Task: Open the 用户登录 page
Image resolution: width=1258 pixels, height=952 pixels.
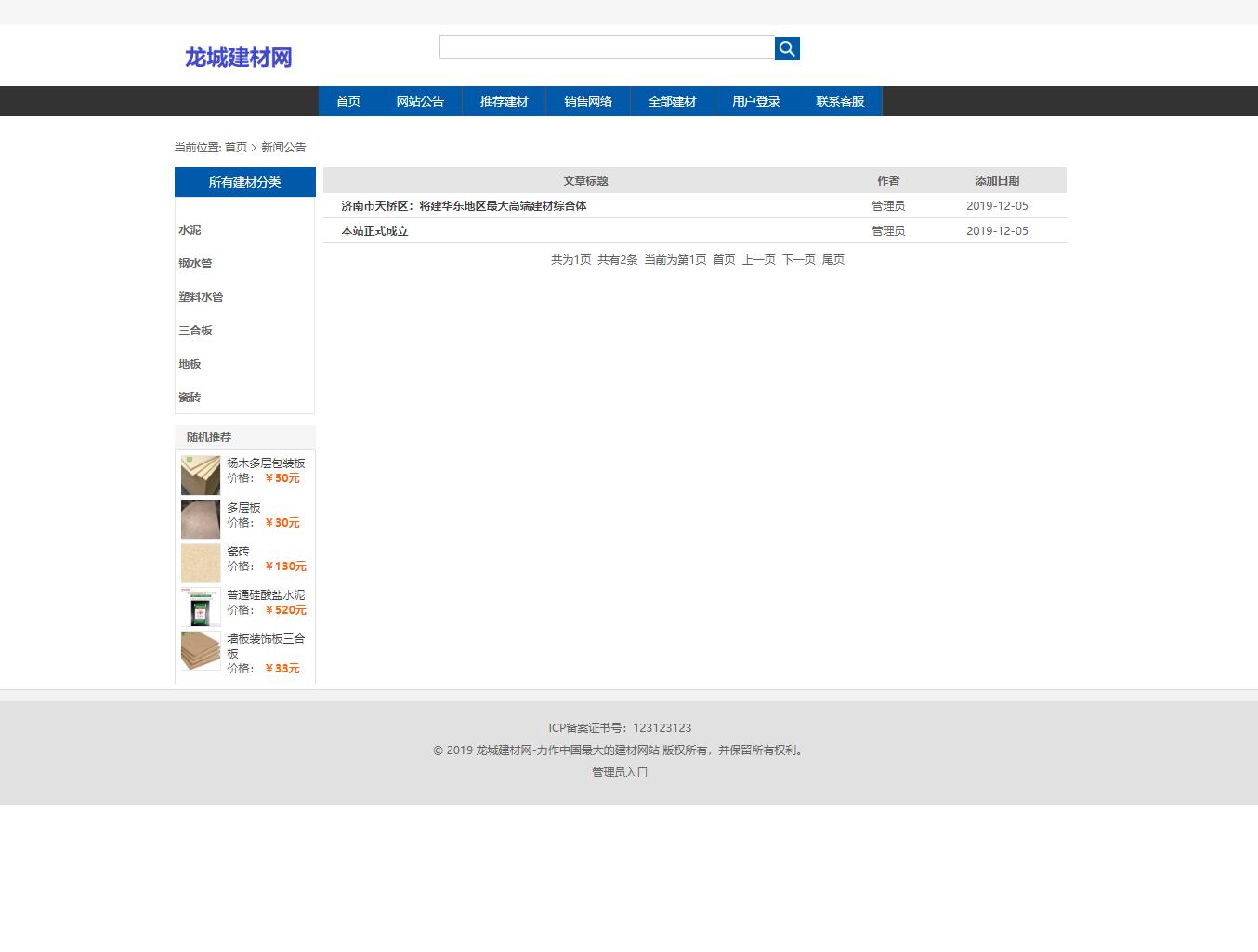Action: point(755,101)
